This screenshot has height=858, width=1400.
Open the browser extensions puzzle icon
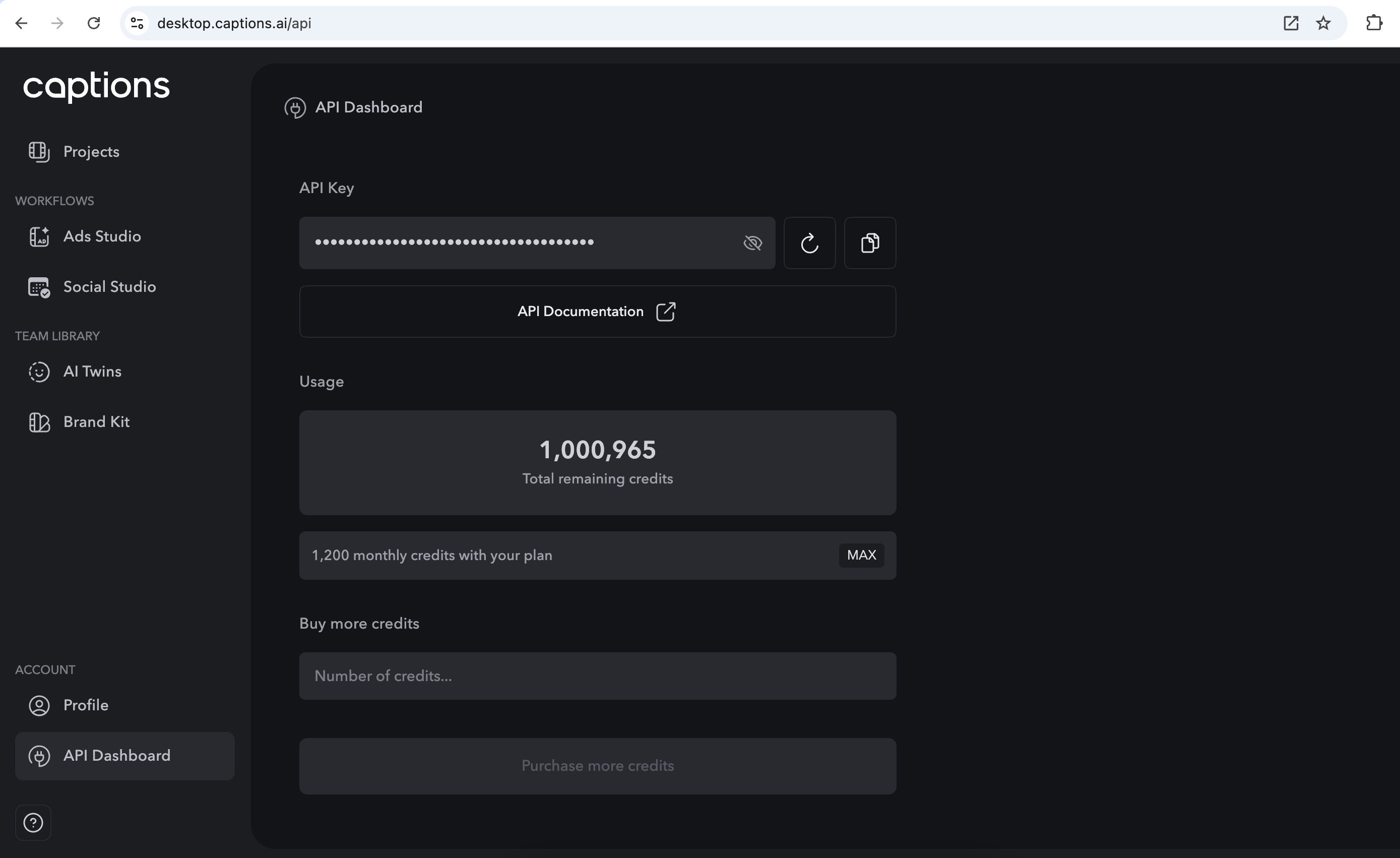click(1374, 23)
